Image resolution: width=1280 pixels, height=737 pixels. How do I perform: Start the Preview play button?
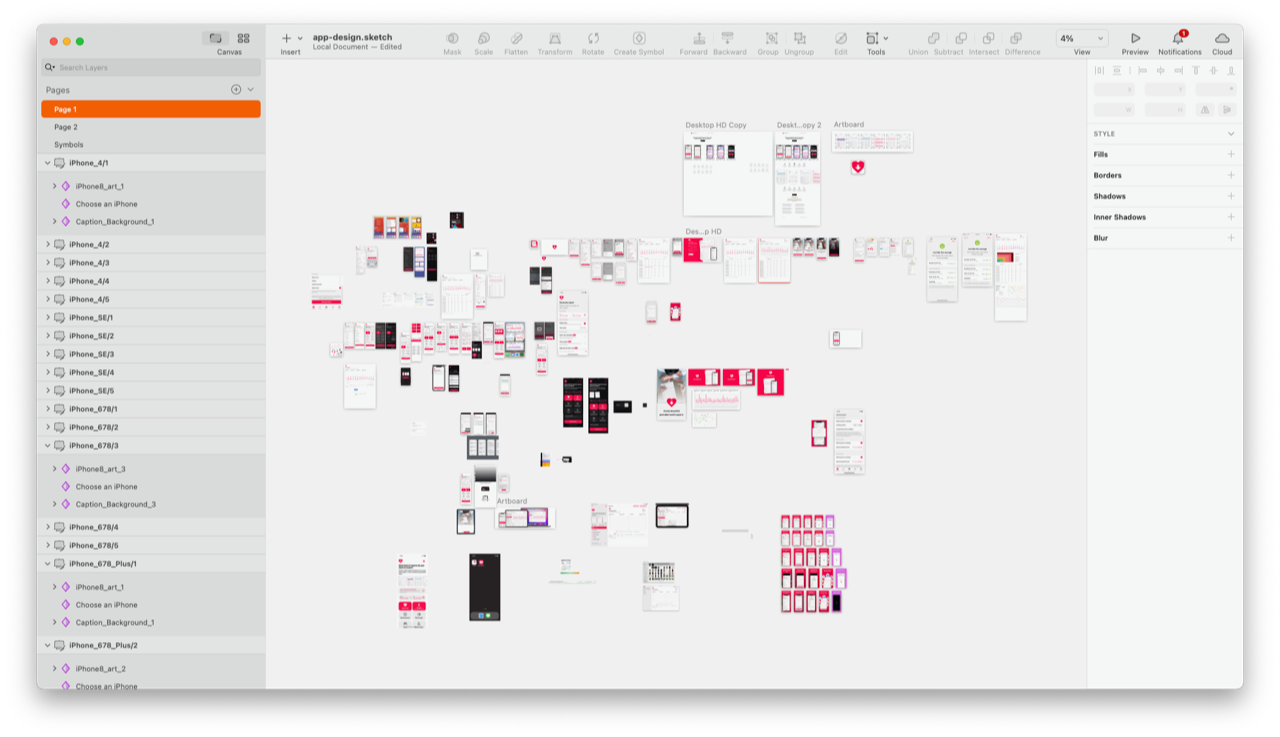click(x=1135, y=38)
